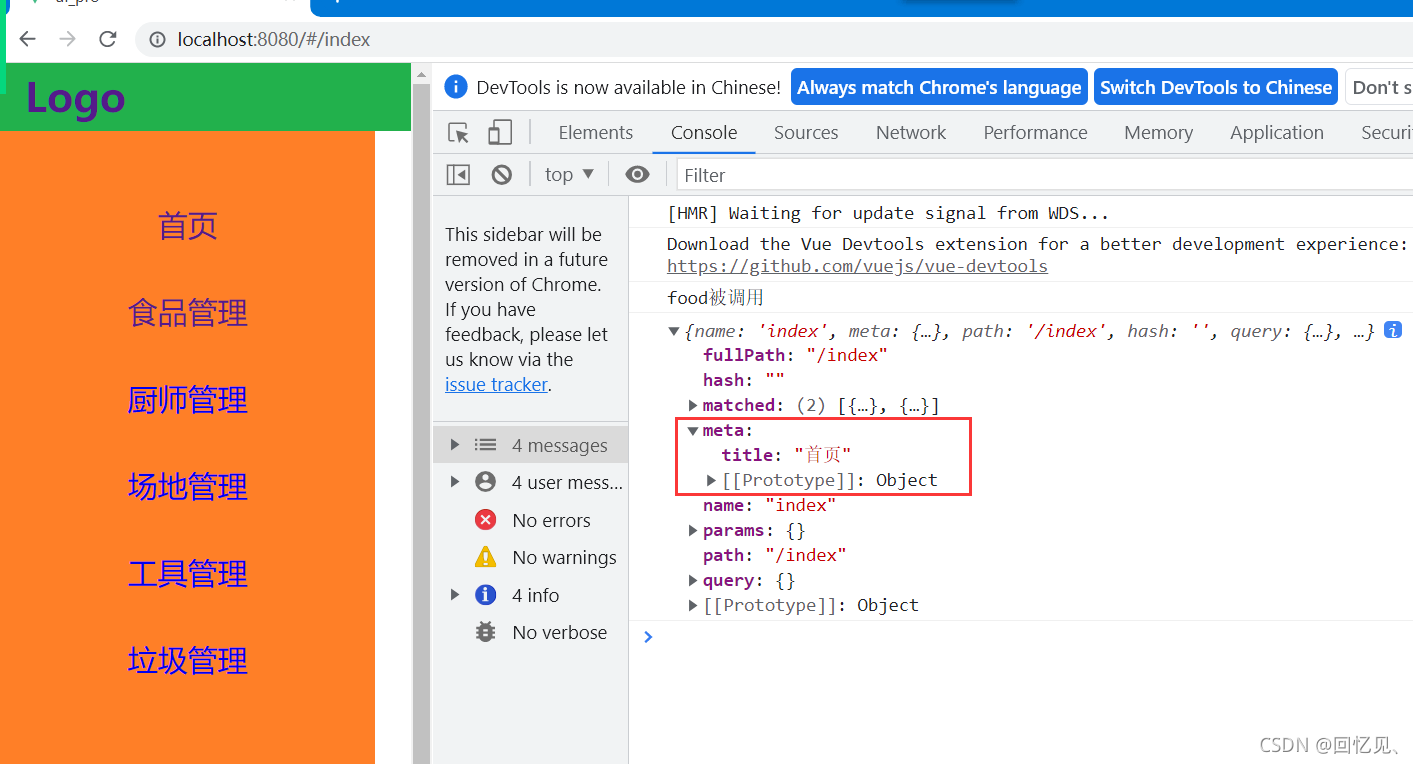Viewport: 1413px width, 764px height.
Task: Open the issue tracker link
Action: pos(496,384)
